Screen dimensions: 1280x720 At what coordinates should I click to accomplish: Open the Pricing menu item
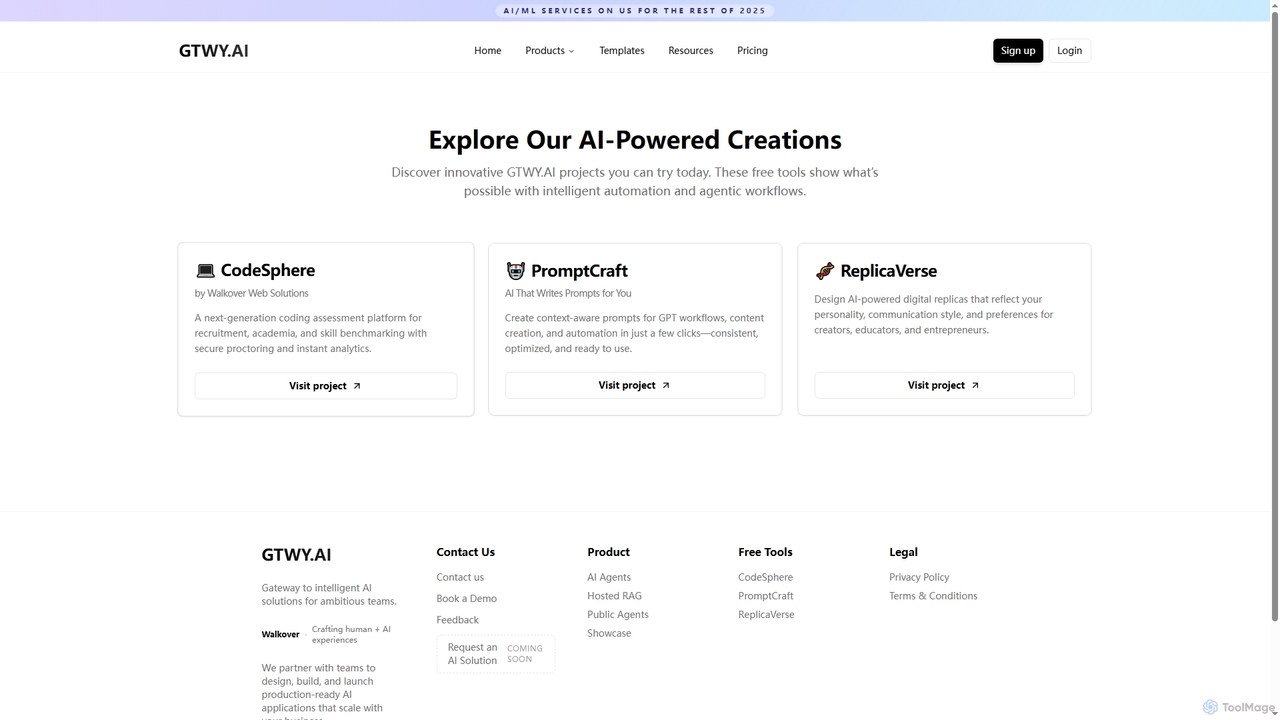(752, 51)
